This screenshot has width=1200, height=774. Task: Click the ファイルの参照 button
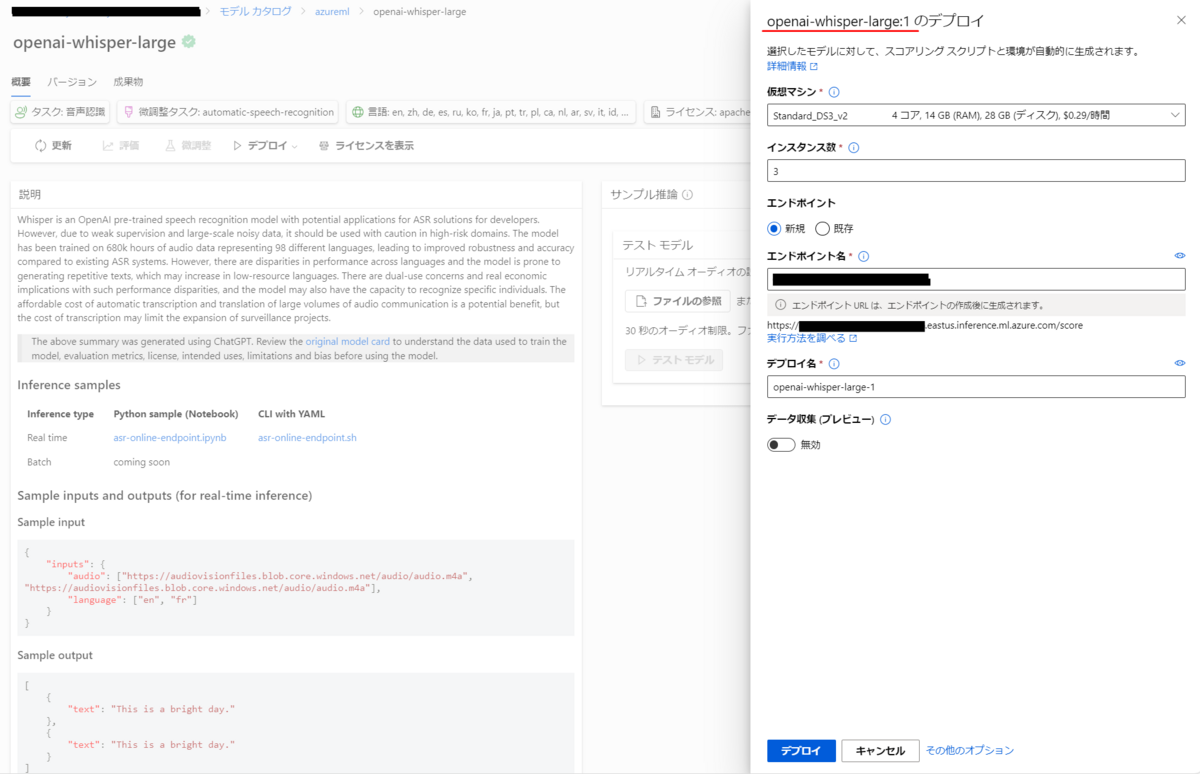(x=679, y=301)
